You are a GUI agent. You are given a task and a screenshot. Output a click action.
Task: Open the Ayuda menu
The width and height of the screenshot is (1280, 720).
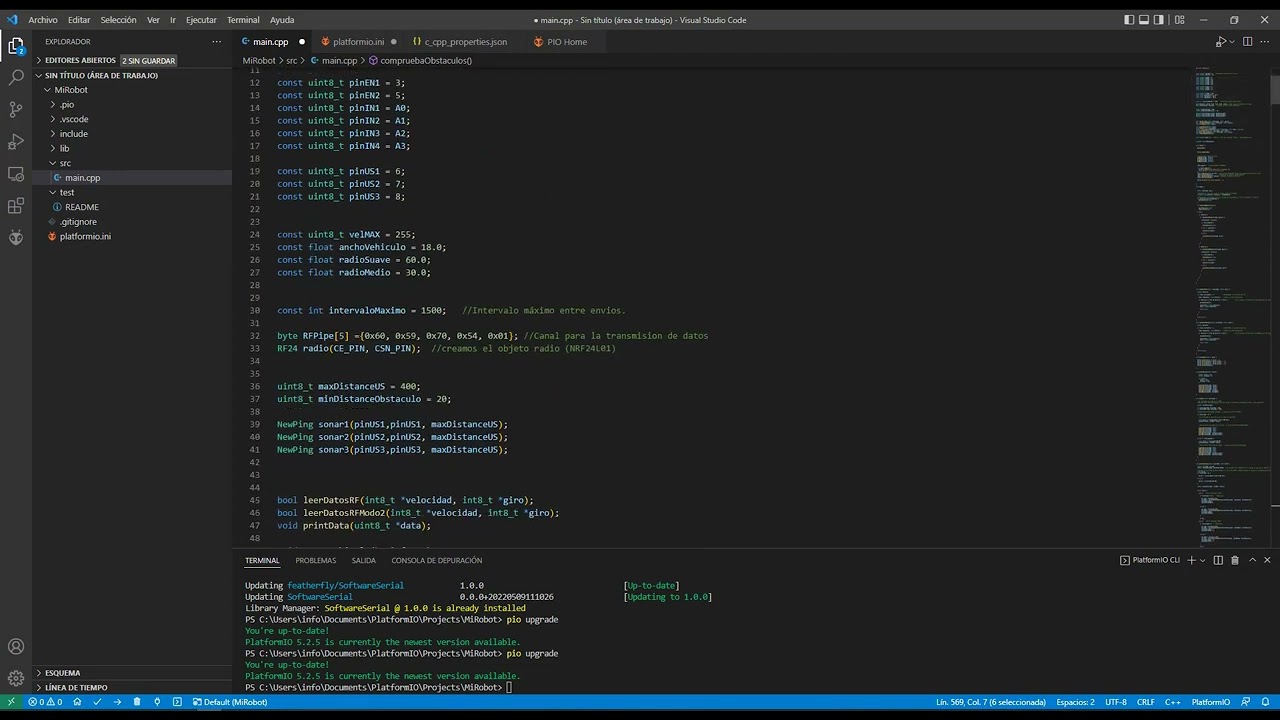tap(282, 20)
